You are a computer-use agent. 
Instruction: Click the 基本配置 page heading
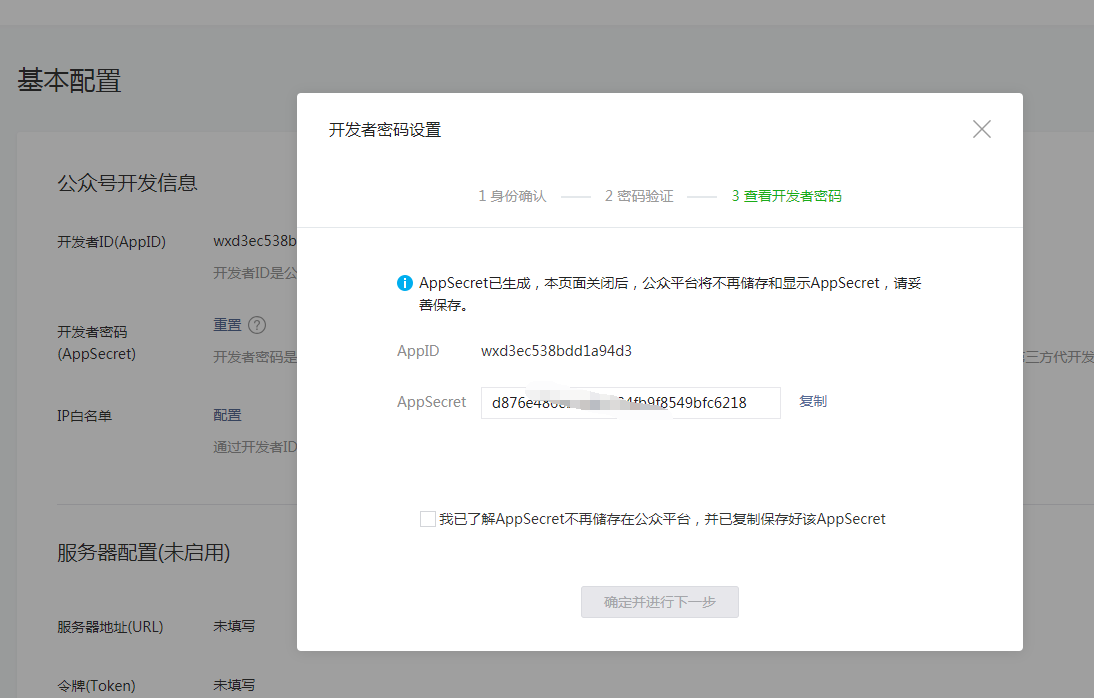pyautogui.click(x=69, y=81)
